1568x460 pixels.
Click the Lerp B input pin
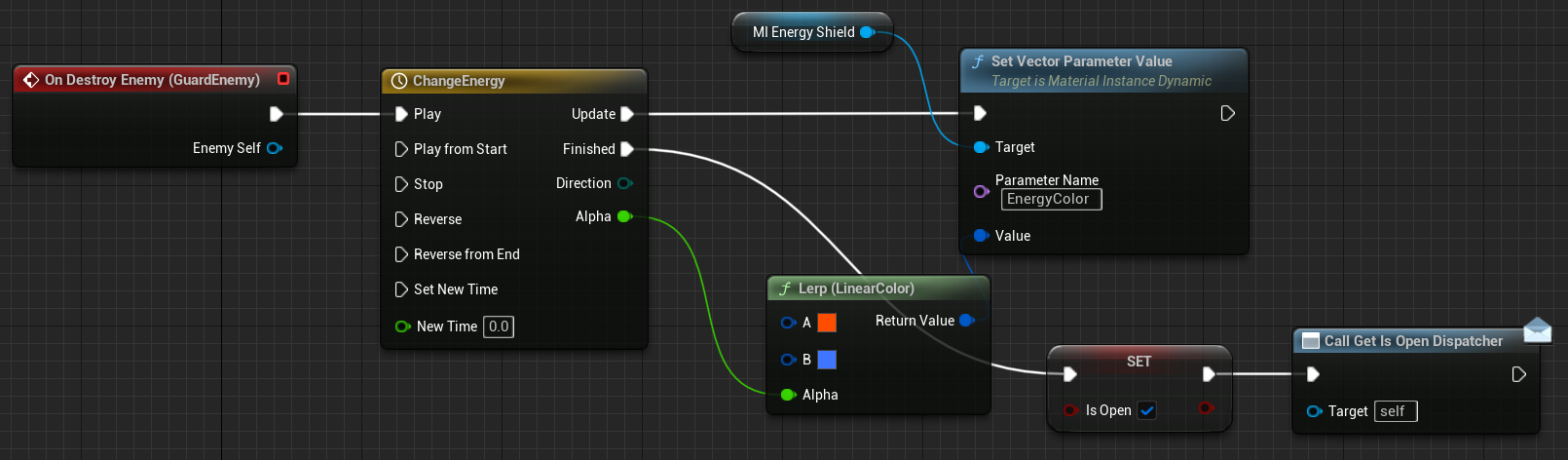(x=788, y=360)
